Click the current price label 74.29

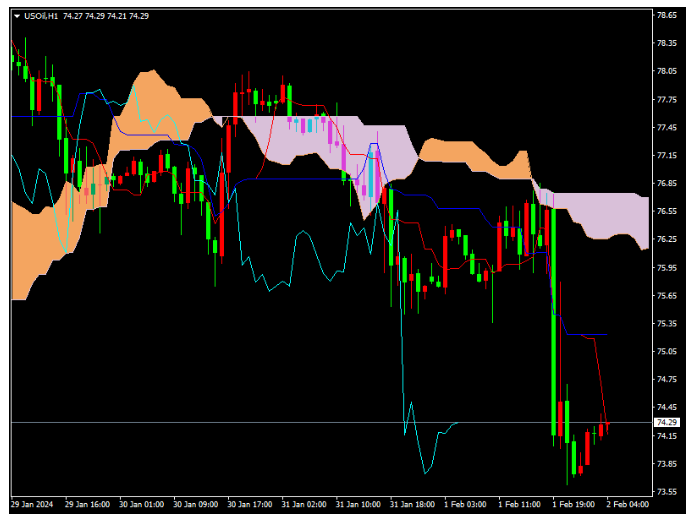[666, 423]
